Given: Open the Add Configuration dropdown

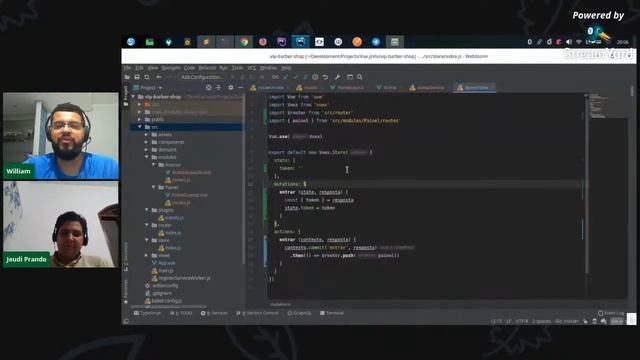Looking at the screenshot, I should tap(202, 77).
